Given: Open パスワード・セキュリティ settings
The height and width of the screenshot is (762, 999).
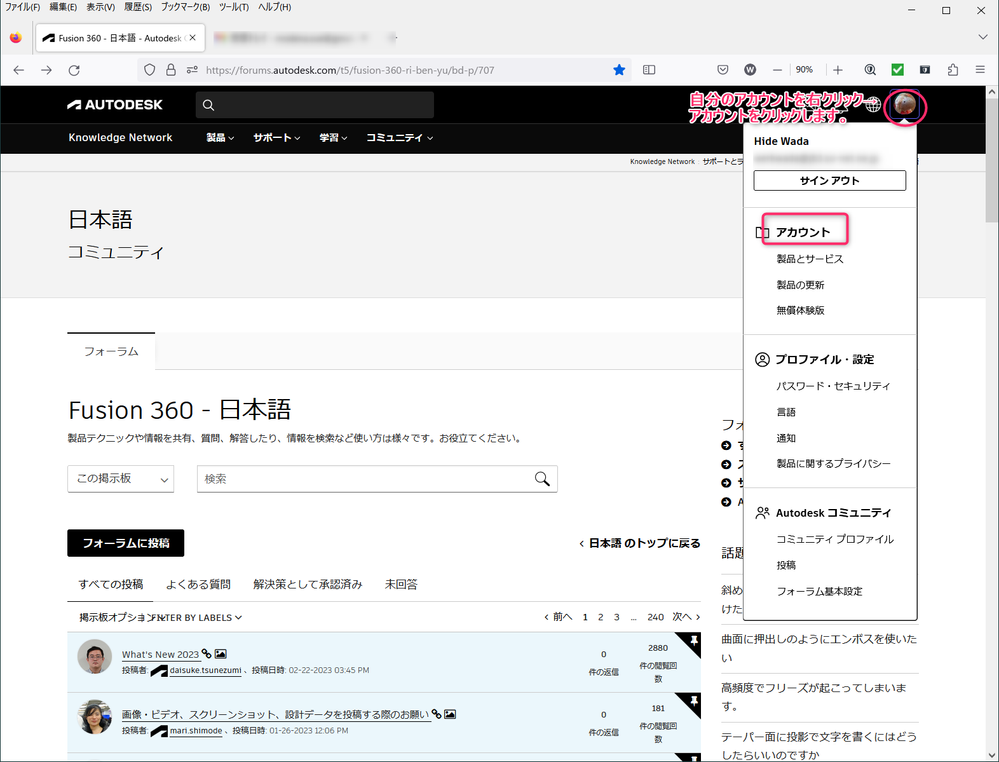Looking at the screenshot, I should click(x=833, y=385).
